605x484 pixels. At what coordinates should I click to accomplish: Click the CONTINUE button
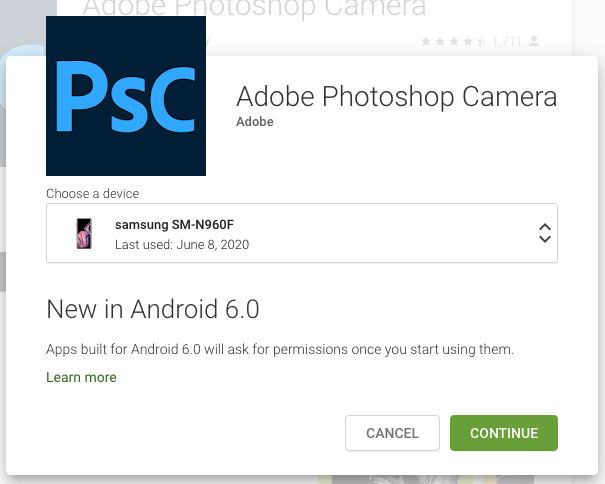click(x=504, y=433)
